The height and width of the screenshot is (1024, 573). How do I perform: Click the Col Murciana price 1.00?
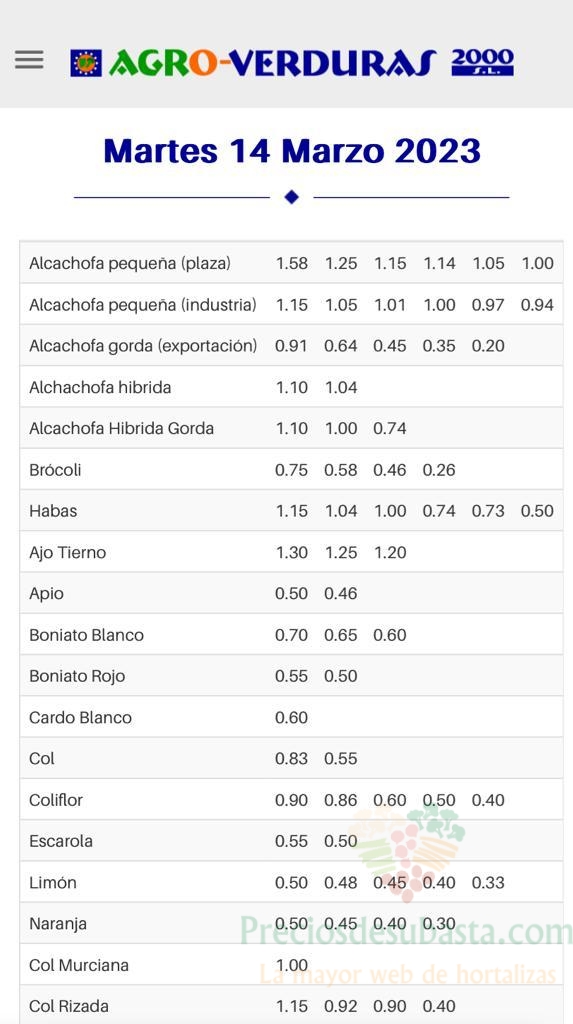pyautogui.click(x=291, y=965)
